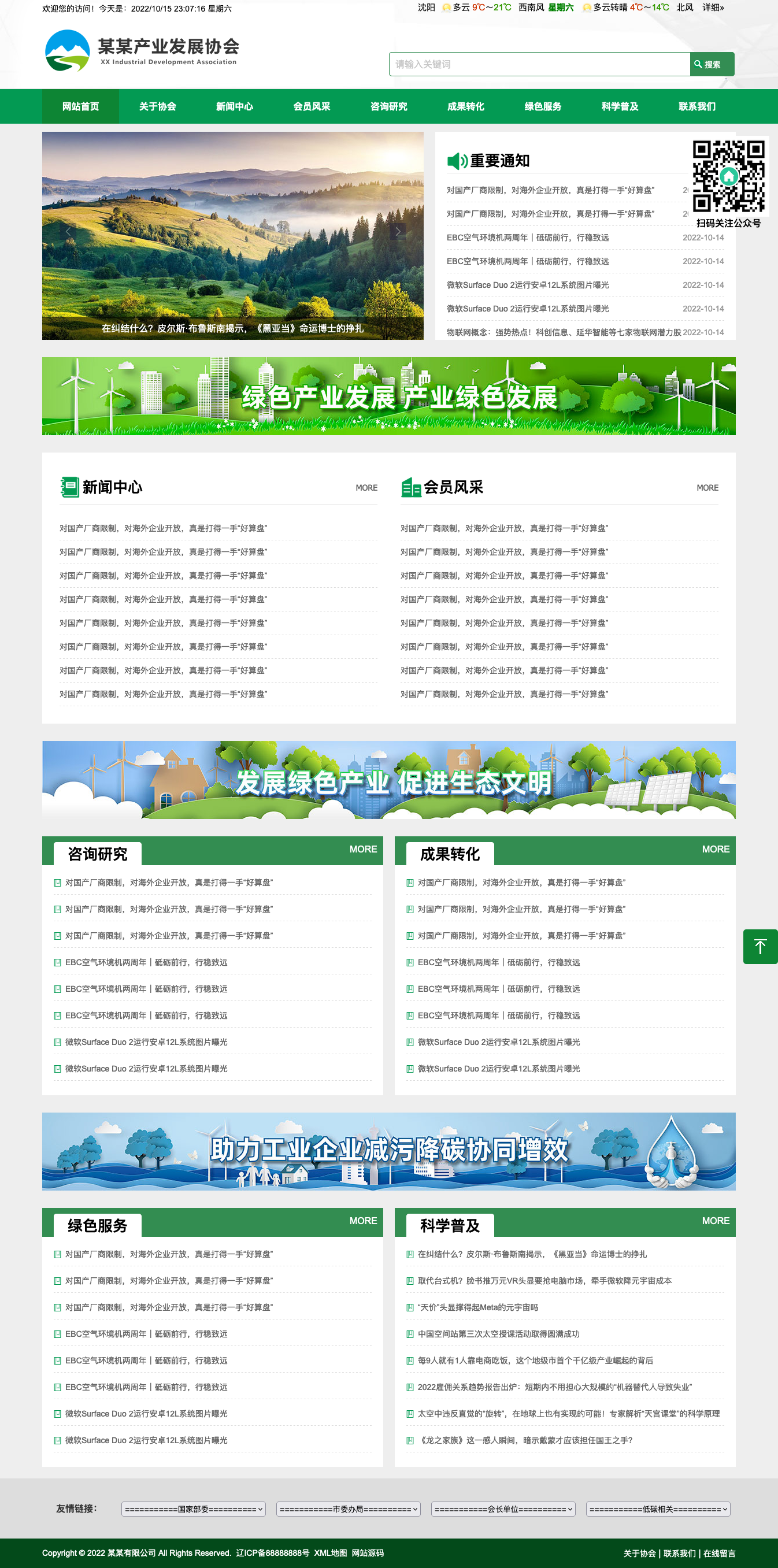Screen dimensions: 778x1568
Task: Click MORE in the 科学普及 section
Action: (716, 1221)
